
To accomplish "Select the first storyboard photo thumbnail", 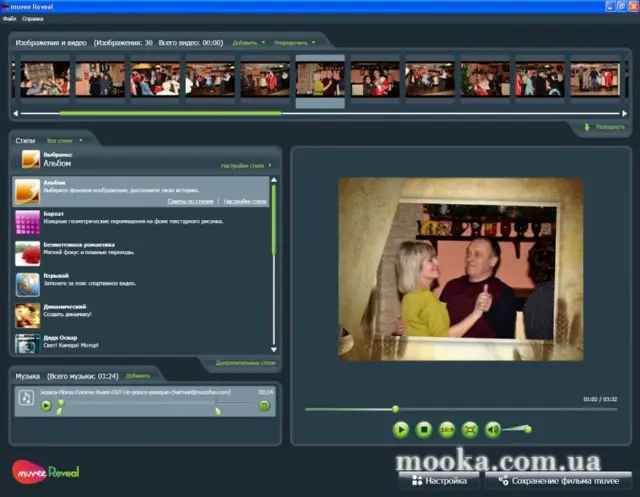I will (x=45, y=79).
